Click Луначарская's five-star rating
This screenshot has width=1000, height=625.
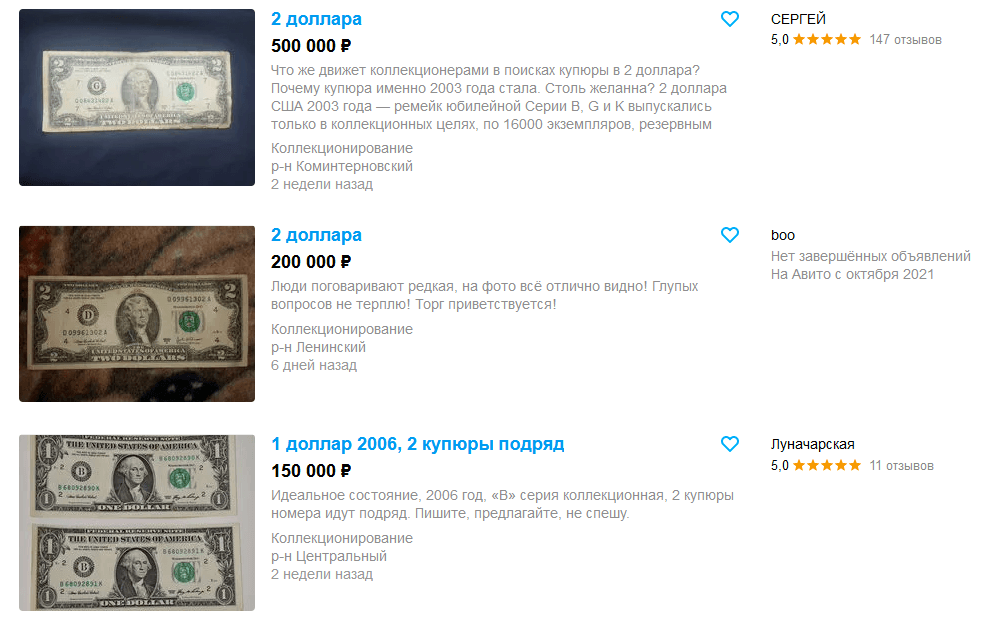(x=827, y=466)
